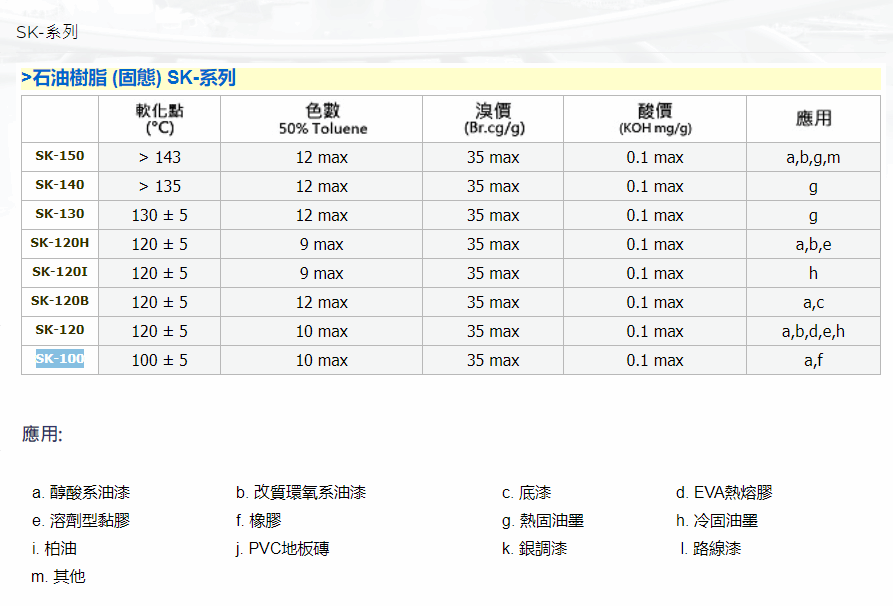Click legend item 'i. 柏油'

[x=54, y=548]
